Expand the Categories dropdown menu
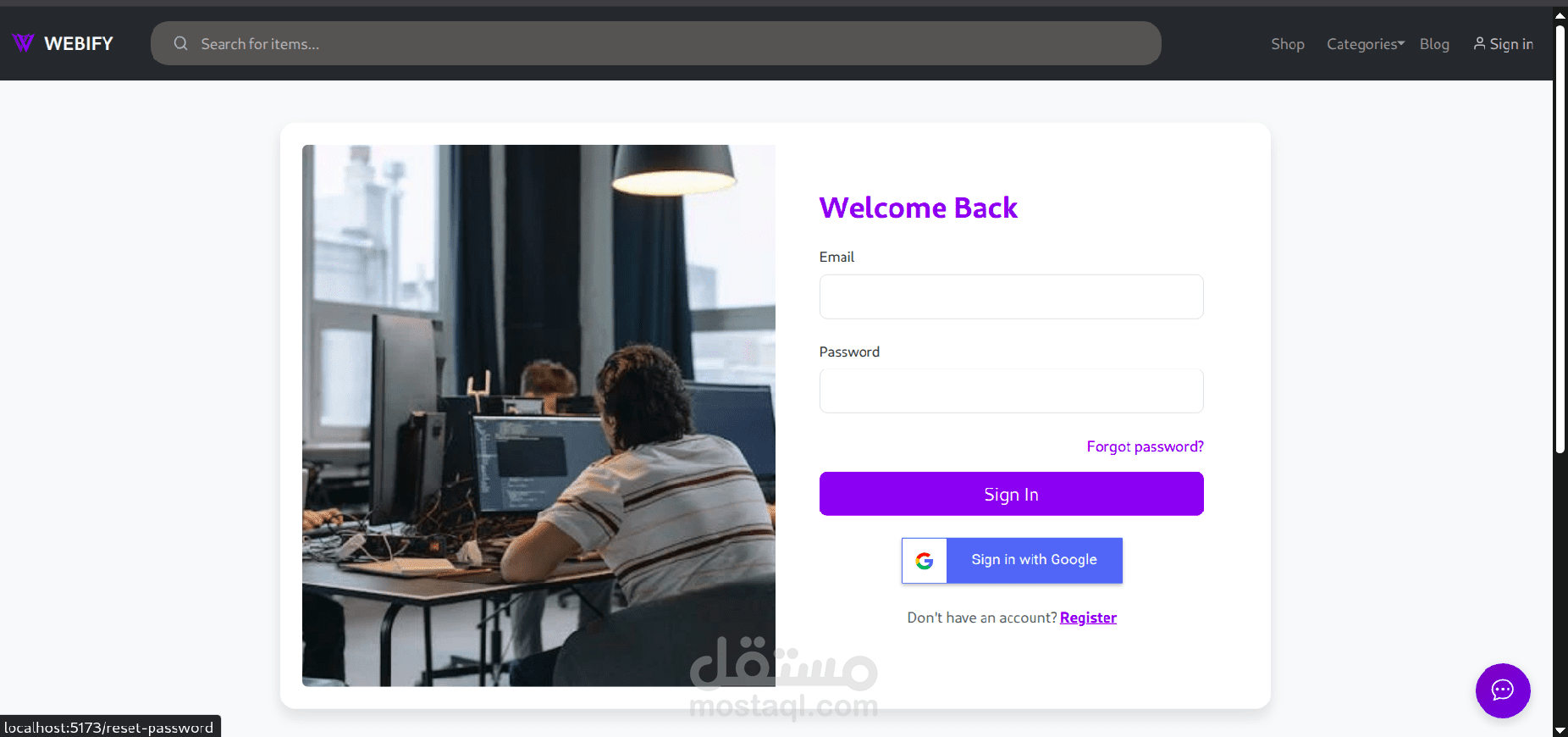 pos(1365,44)
